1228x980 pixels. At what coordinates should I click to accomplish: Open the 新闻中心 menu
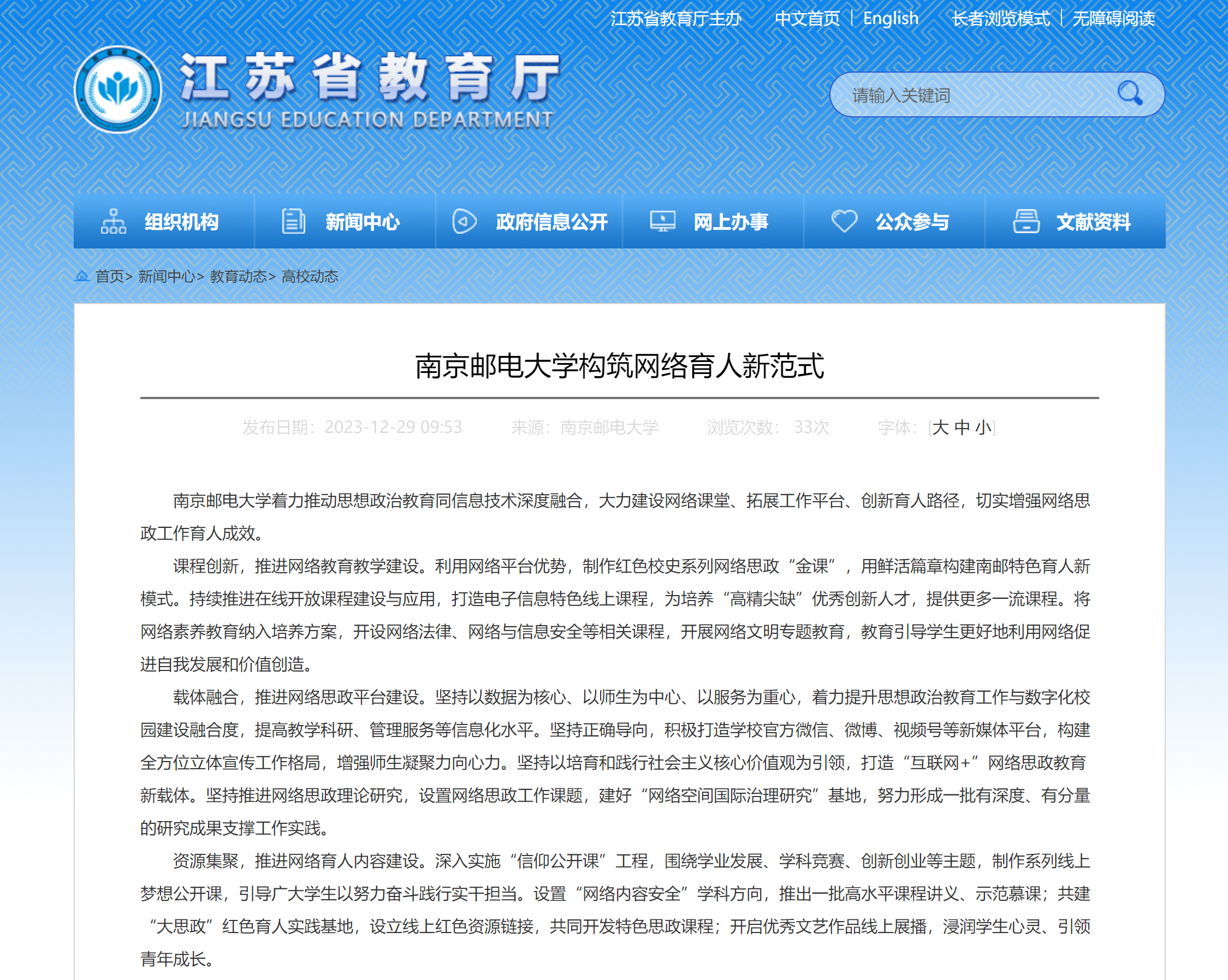pyautogui.click(x=362, y=222)
